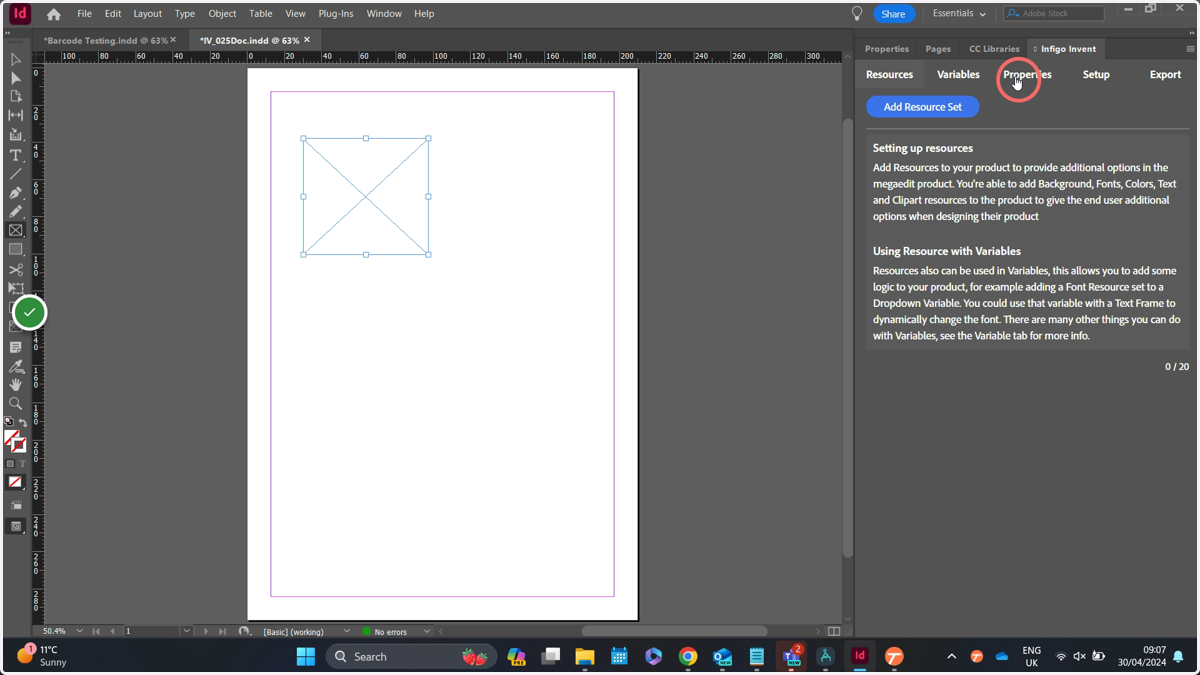Image resolution: width=1200 pixels, height=675 pixels.
Task: Open the File menu
Action: (84, 14)
